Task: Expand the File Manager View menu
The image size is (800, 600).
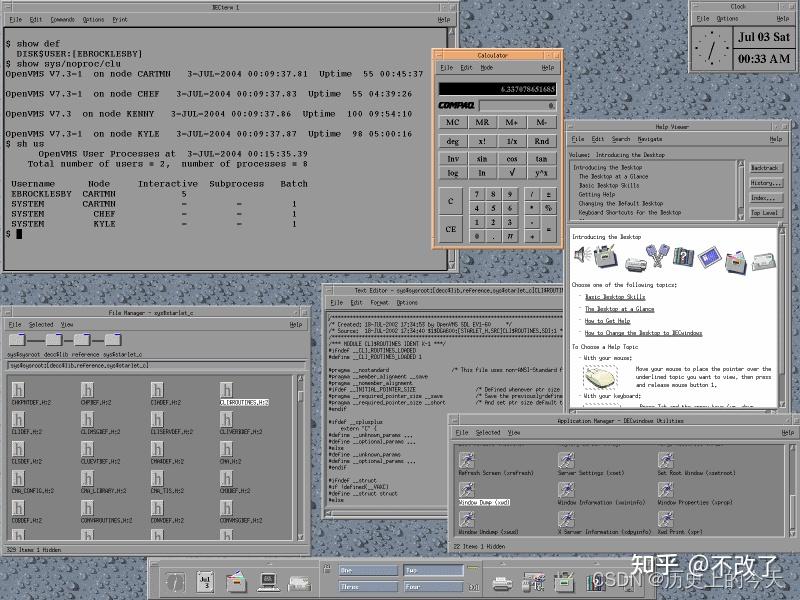Action: [x=67, y=324]
